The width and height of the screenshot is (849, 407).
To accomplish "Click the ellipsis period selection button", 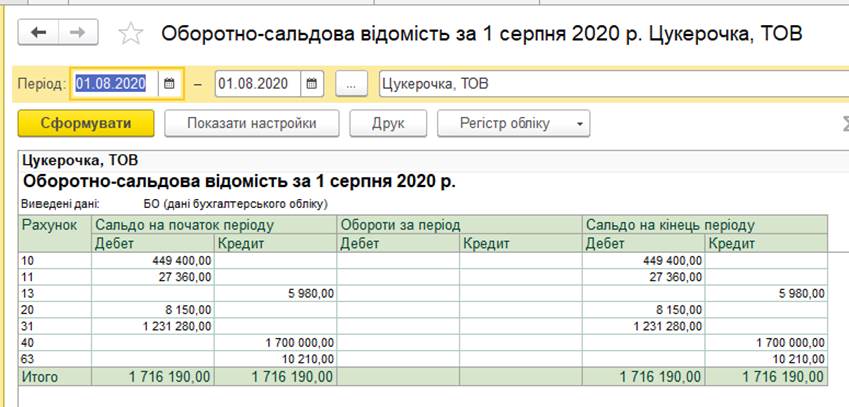I will coord(351,84).
